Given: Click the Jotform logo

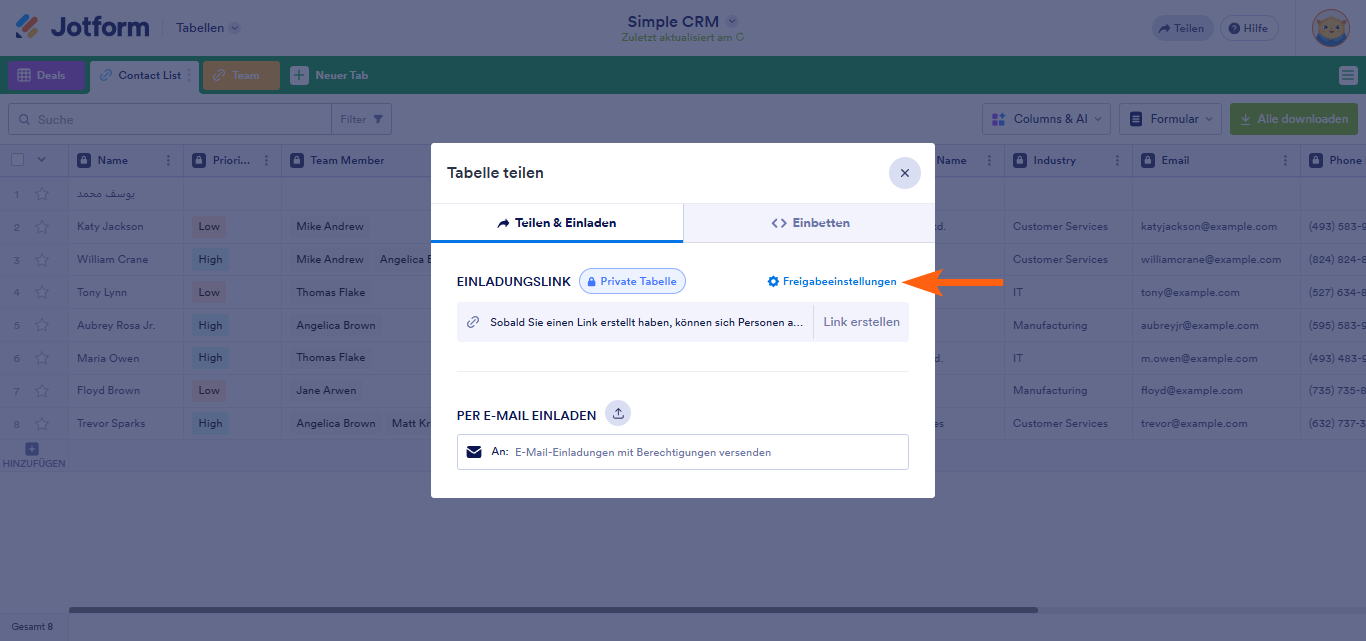Looking at the screenshot, I should pos(82,28).
